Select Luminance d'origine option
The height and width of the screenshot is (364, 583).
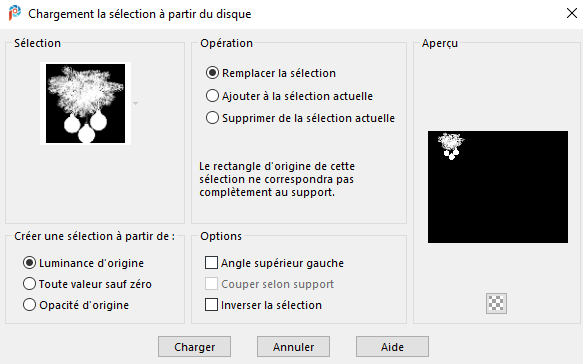pos(29,263)
